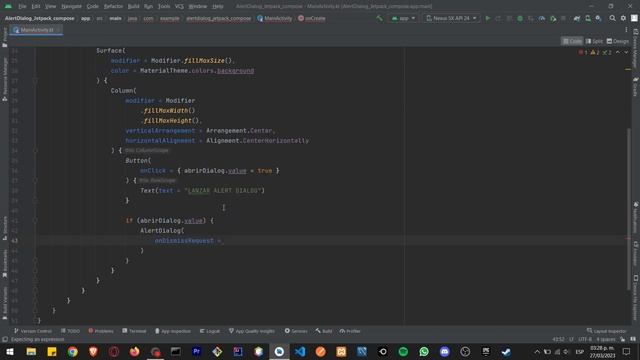Switch editor to Code view
Screen dimensions: 640x360
click(572, 41)
